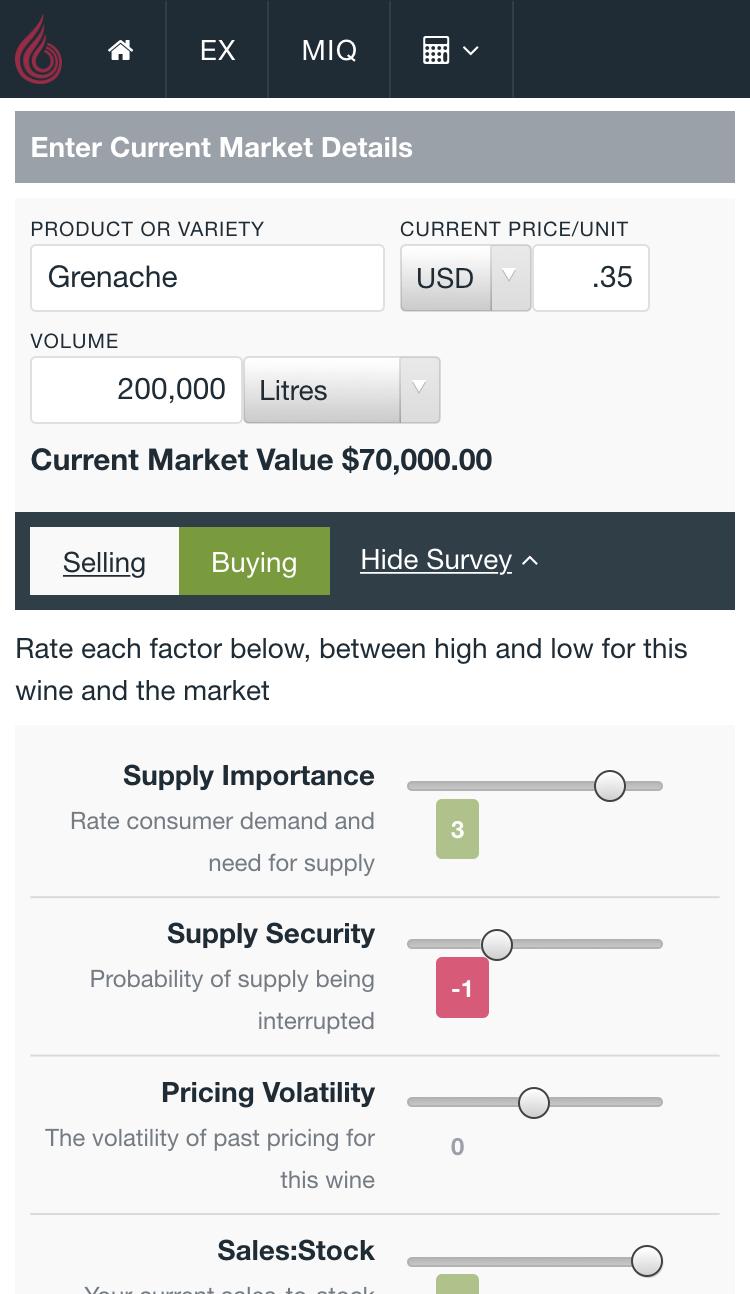Click the Product or Variety field
Screen dimensions: 750x1294
point(208,278)
